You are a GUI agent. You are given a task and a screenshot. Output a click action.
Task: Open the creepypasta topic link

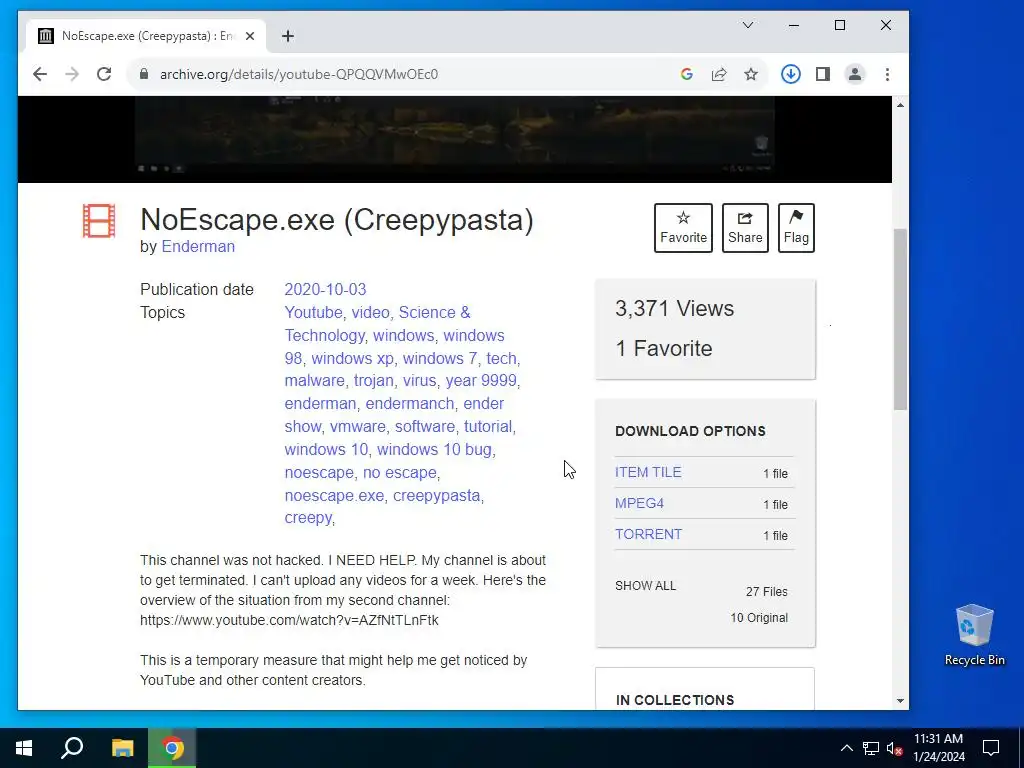[436, 496]
